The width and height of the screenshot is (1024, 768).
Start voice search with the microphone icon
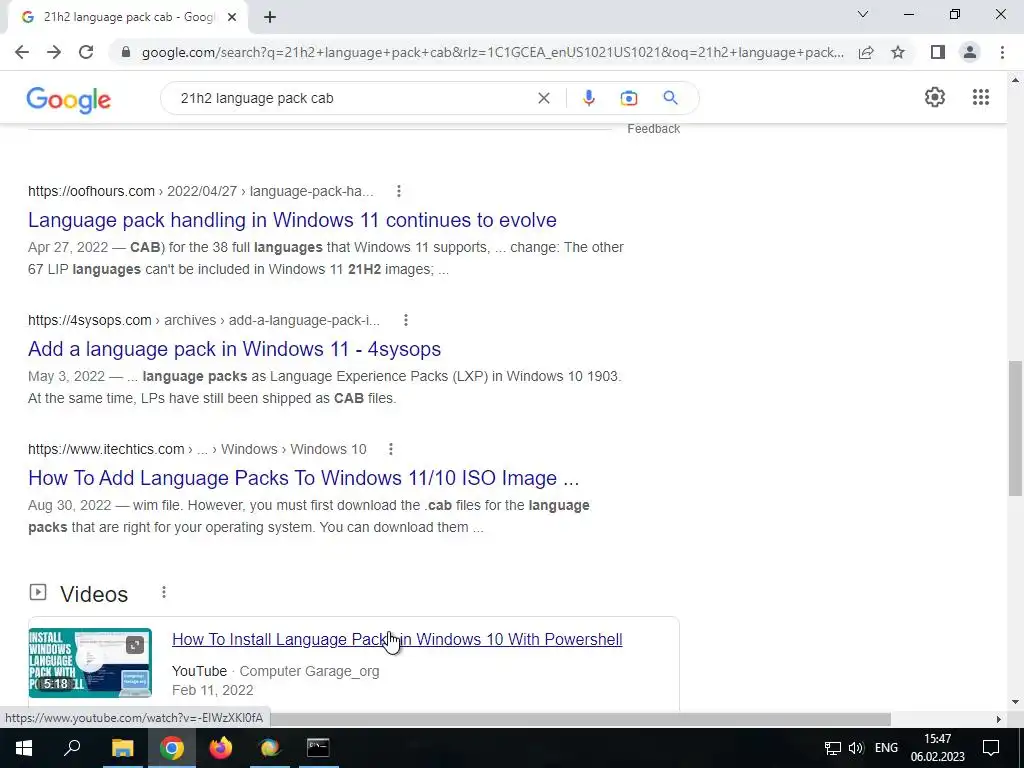pyautogui.click(x=588, y=98)
